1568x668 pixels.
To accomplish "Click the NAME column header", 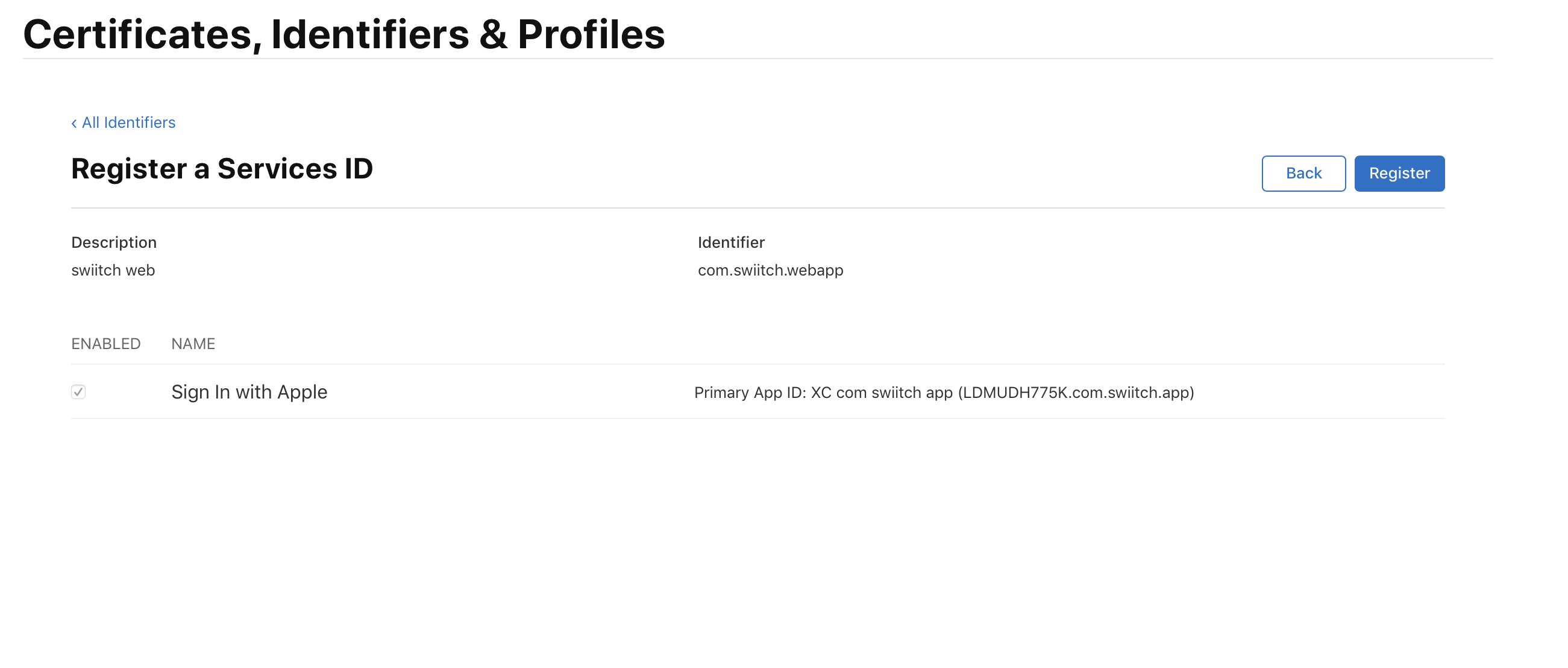I will point(193,344).
